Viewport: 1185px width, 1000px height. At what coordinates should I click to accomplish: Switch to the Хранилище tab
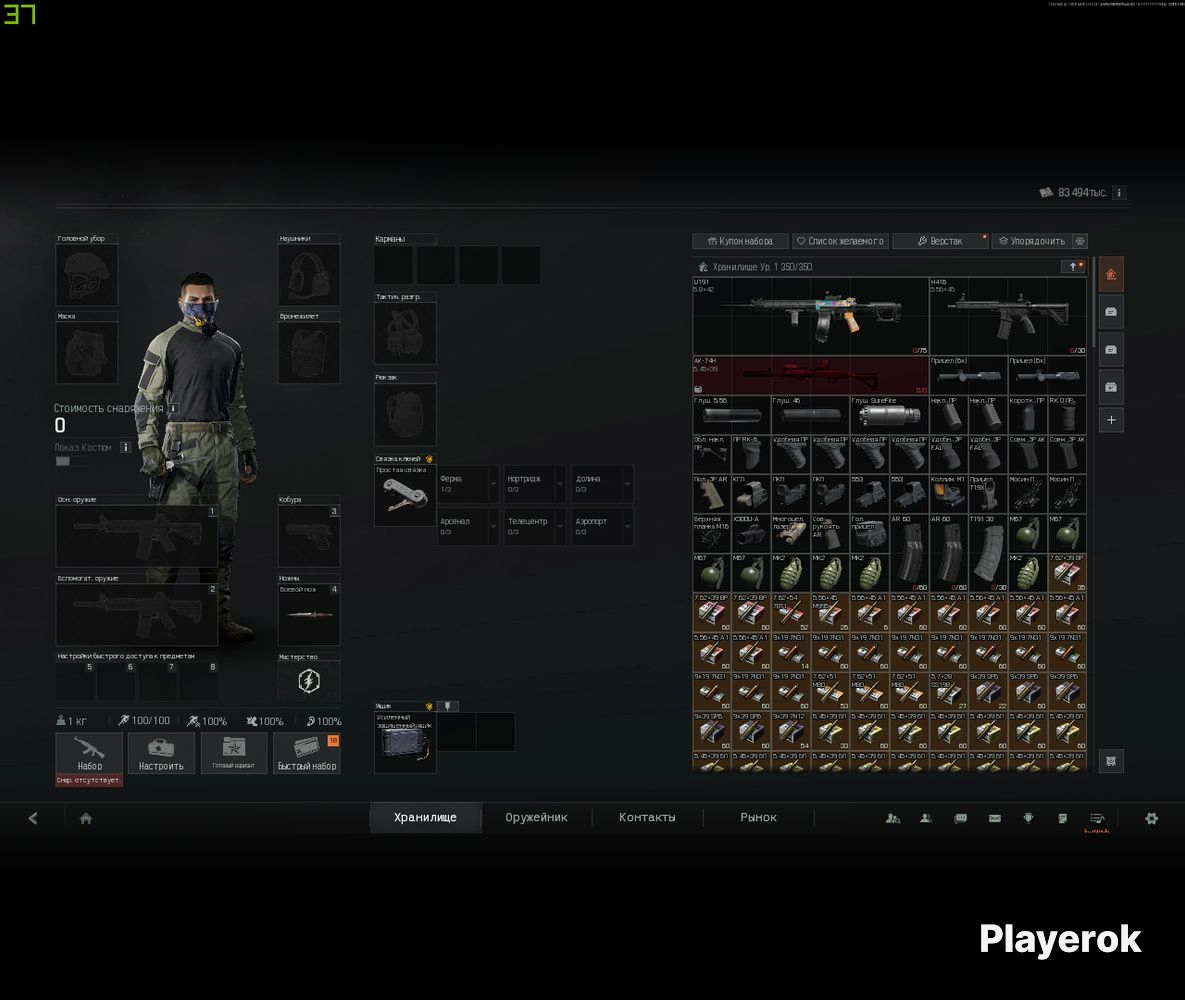click(x=425, y=817)
